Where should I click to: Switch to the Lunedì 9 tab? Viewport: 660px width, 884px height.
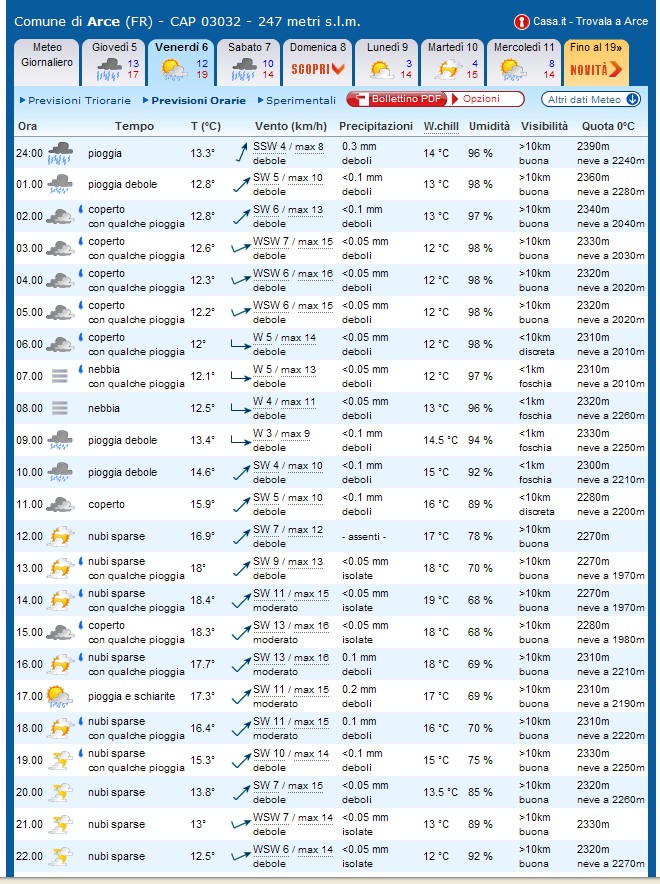tap(386, 62)
